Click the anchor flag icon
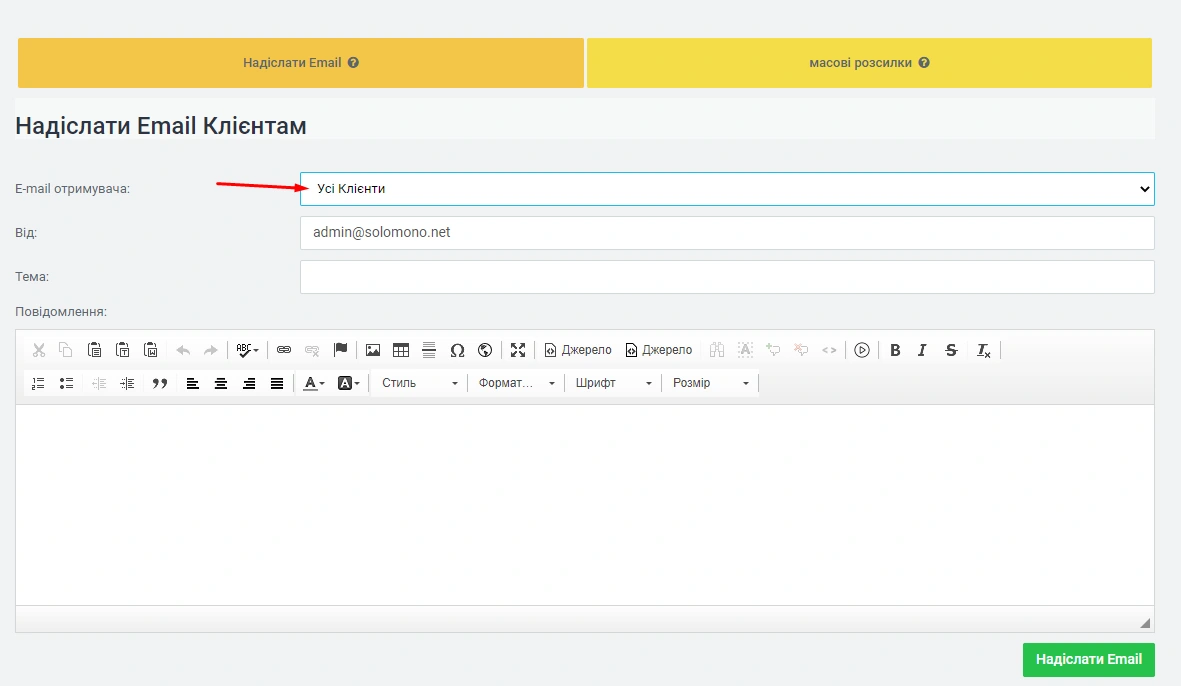Screen dimensions: 1181x686 pos(340,350)
